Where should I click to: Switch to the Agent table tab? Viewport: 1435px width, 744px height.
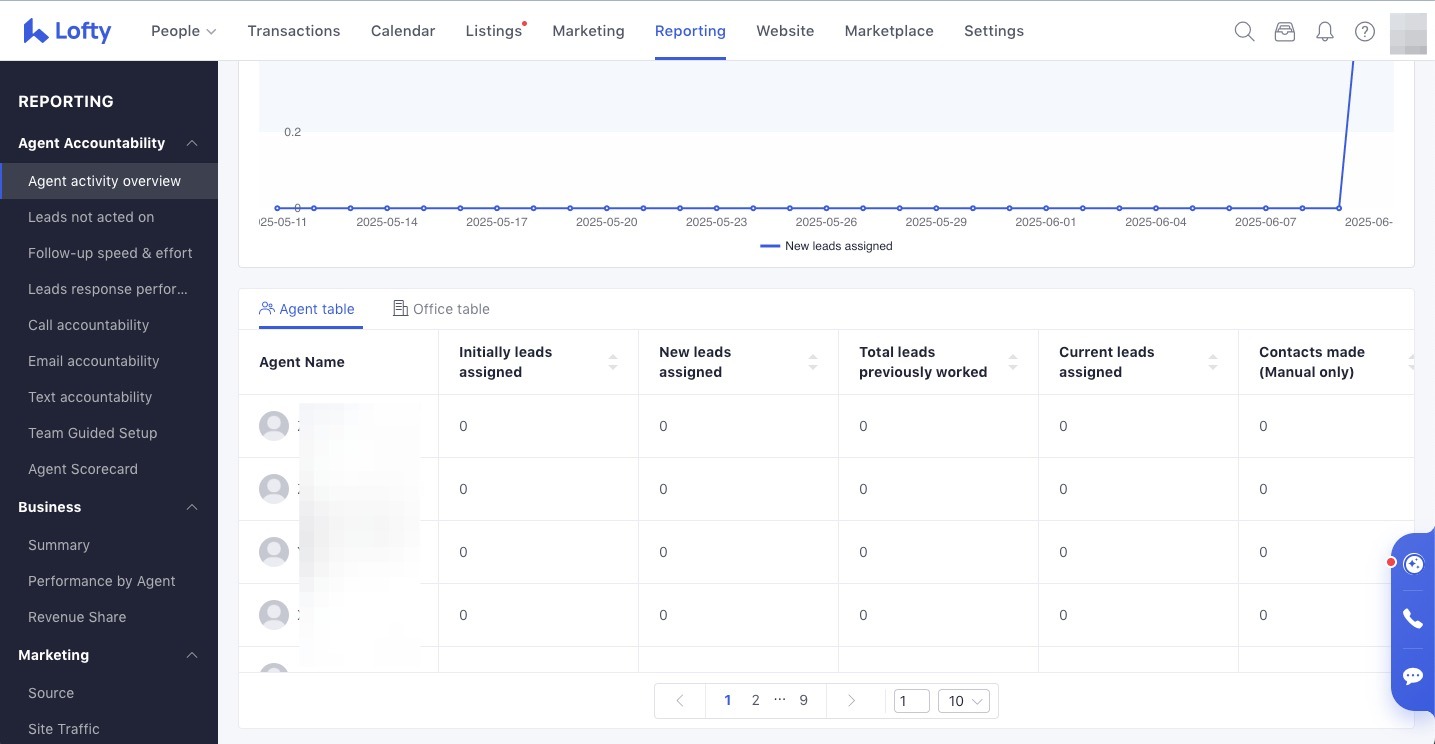tap(307, 309)
